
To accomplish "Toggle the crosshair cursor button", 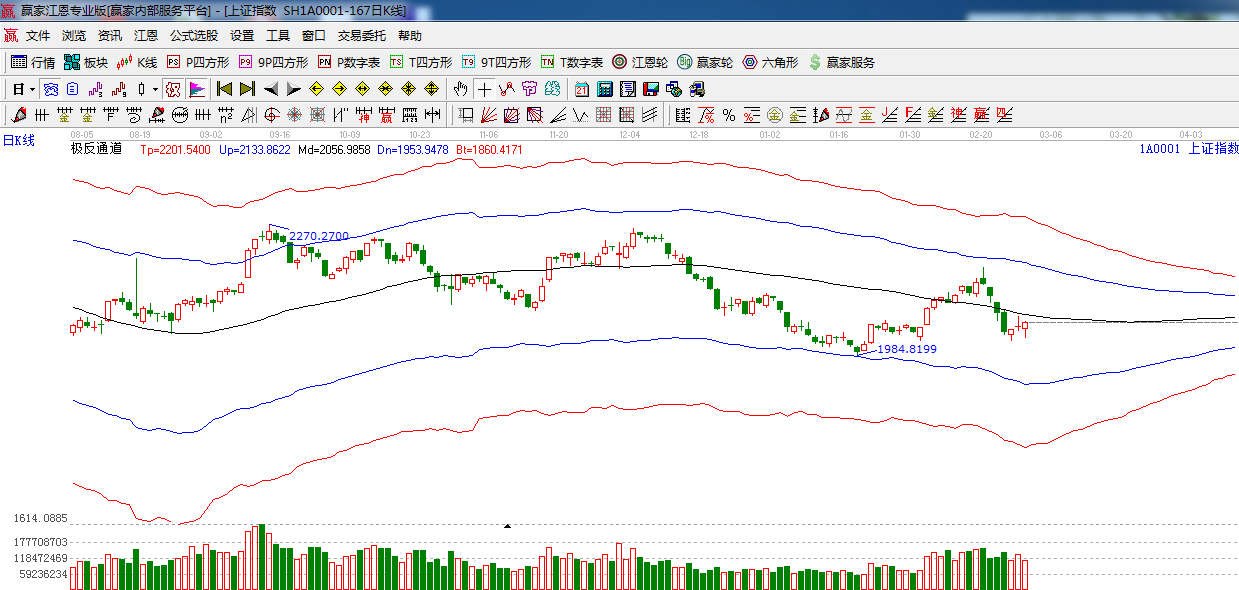I will click(484, 89).
